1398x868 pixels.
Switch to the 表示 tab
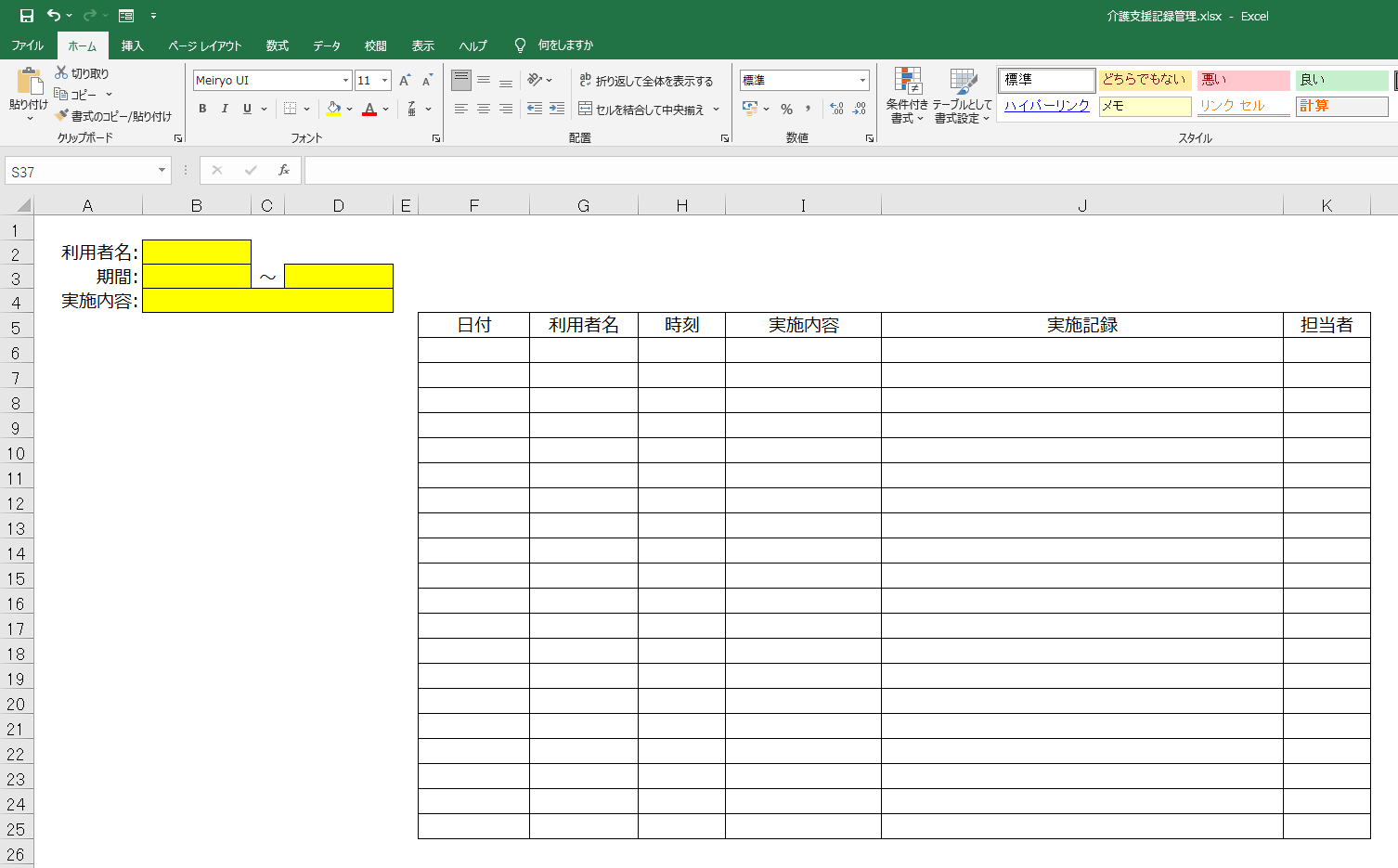pos(423,45)
